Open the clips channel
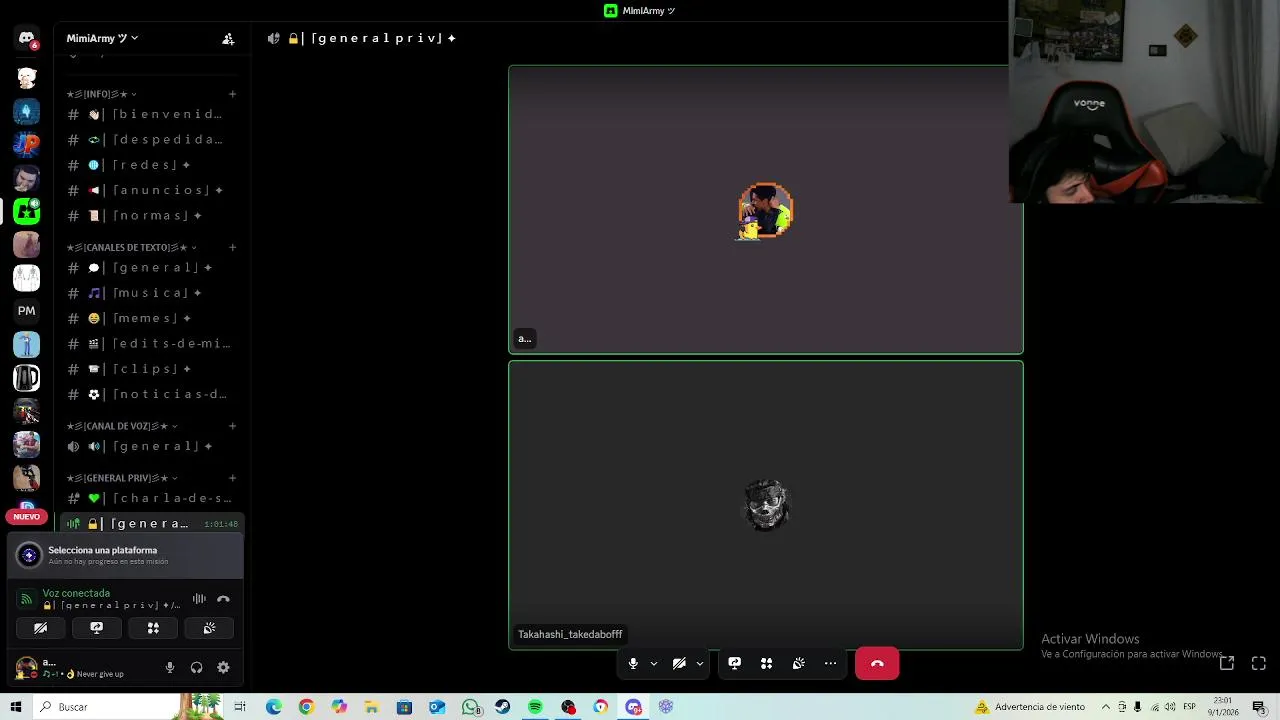The image size is (1280, 720). point(150,369)
